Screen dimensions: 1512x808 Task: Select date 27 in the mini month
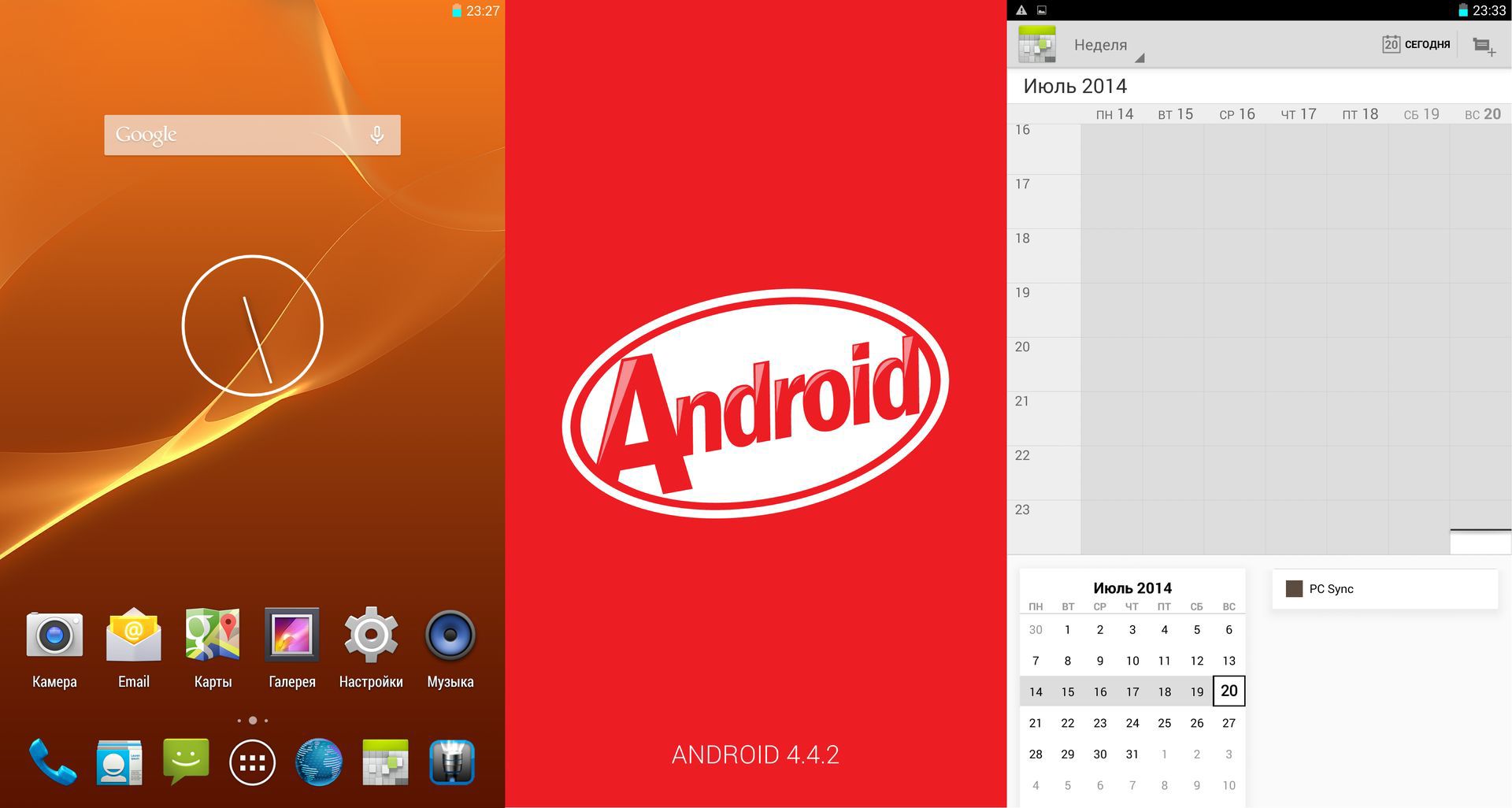(x=1228, y=723)
